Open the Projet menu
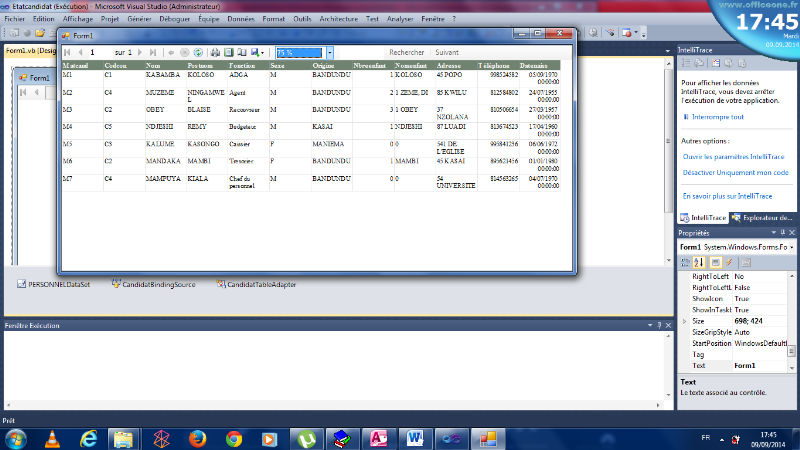The width and height of the screenshot is (800, 450). pos(110,19)
